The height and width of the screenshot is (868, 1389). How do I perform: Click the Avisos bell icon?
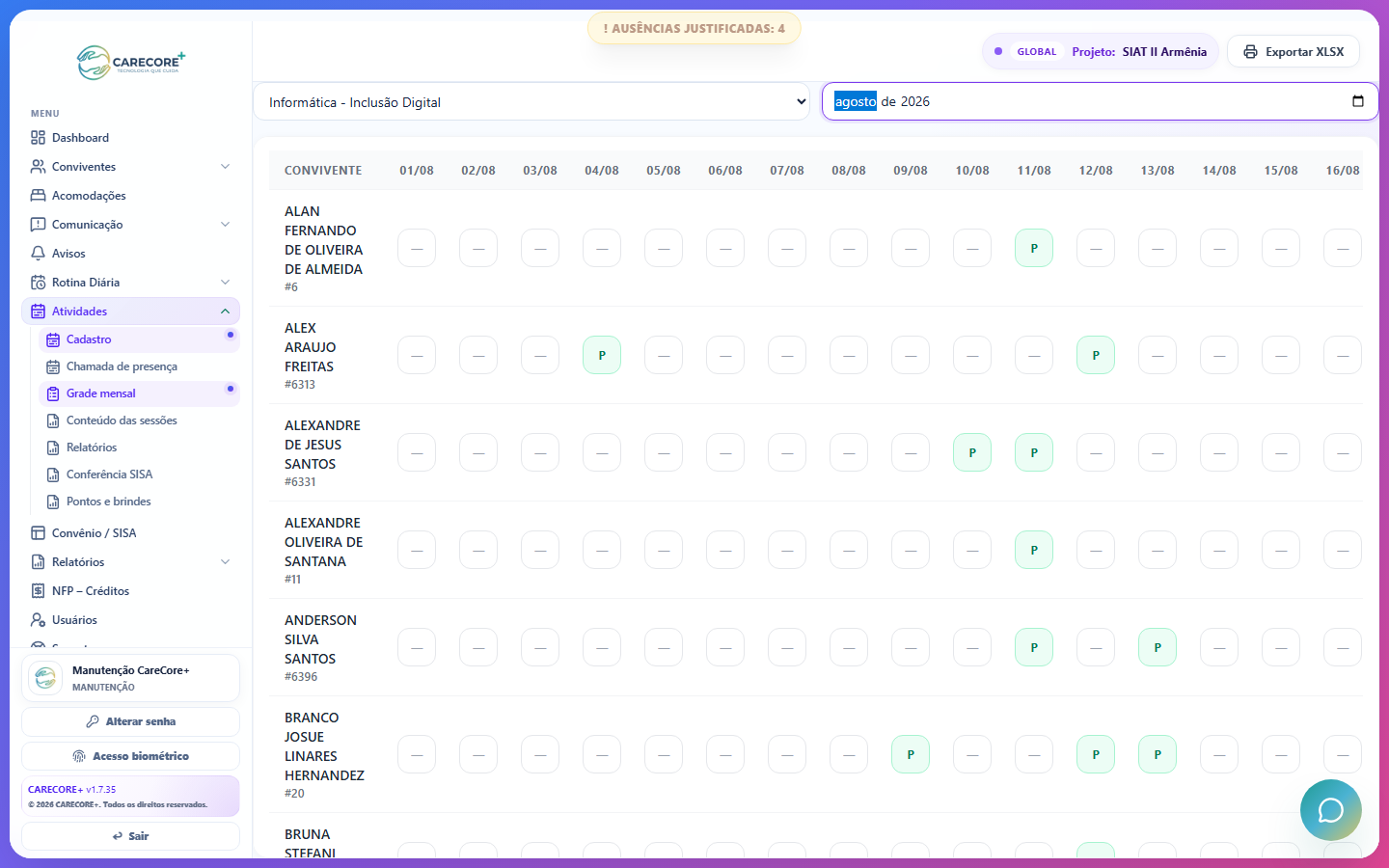pos(38,254)
